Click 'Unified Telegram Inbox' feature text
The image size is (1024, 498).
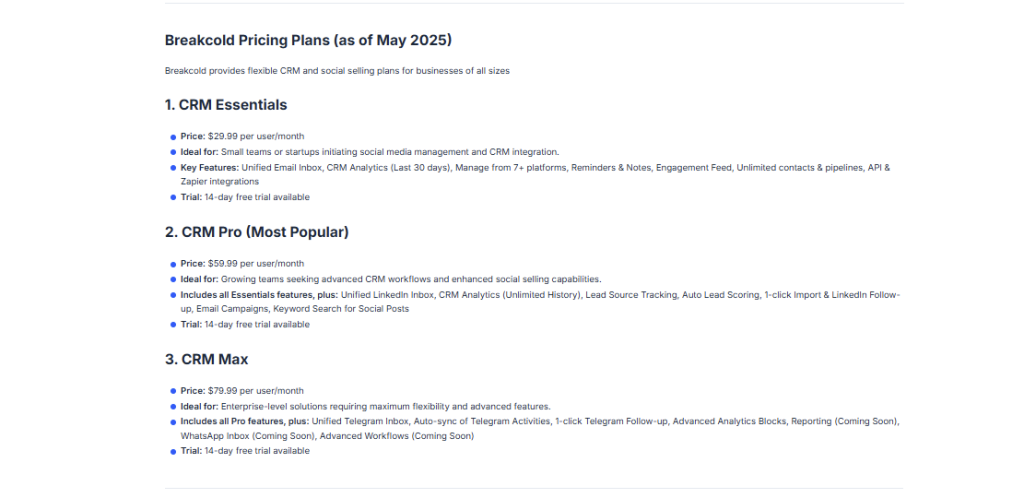(360, 422)
